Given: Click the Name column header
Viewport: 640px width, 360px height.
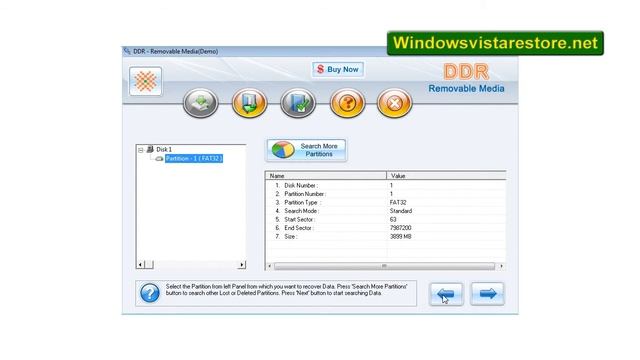Looking at the screenshot, I should [326, 176].
